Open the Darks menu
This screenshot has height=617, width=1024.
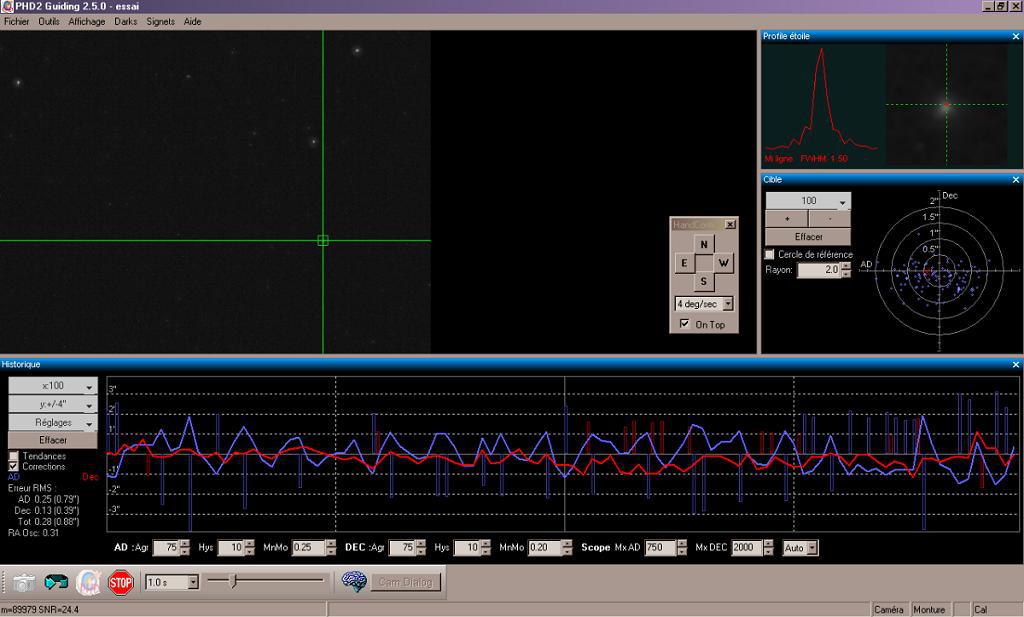coord(126,21)
